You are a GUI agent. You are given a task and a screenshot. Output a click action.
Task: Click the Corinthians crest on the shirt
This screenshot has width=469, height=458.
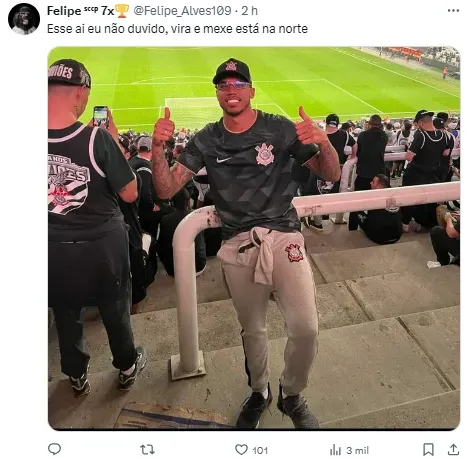point(265,154)
